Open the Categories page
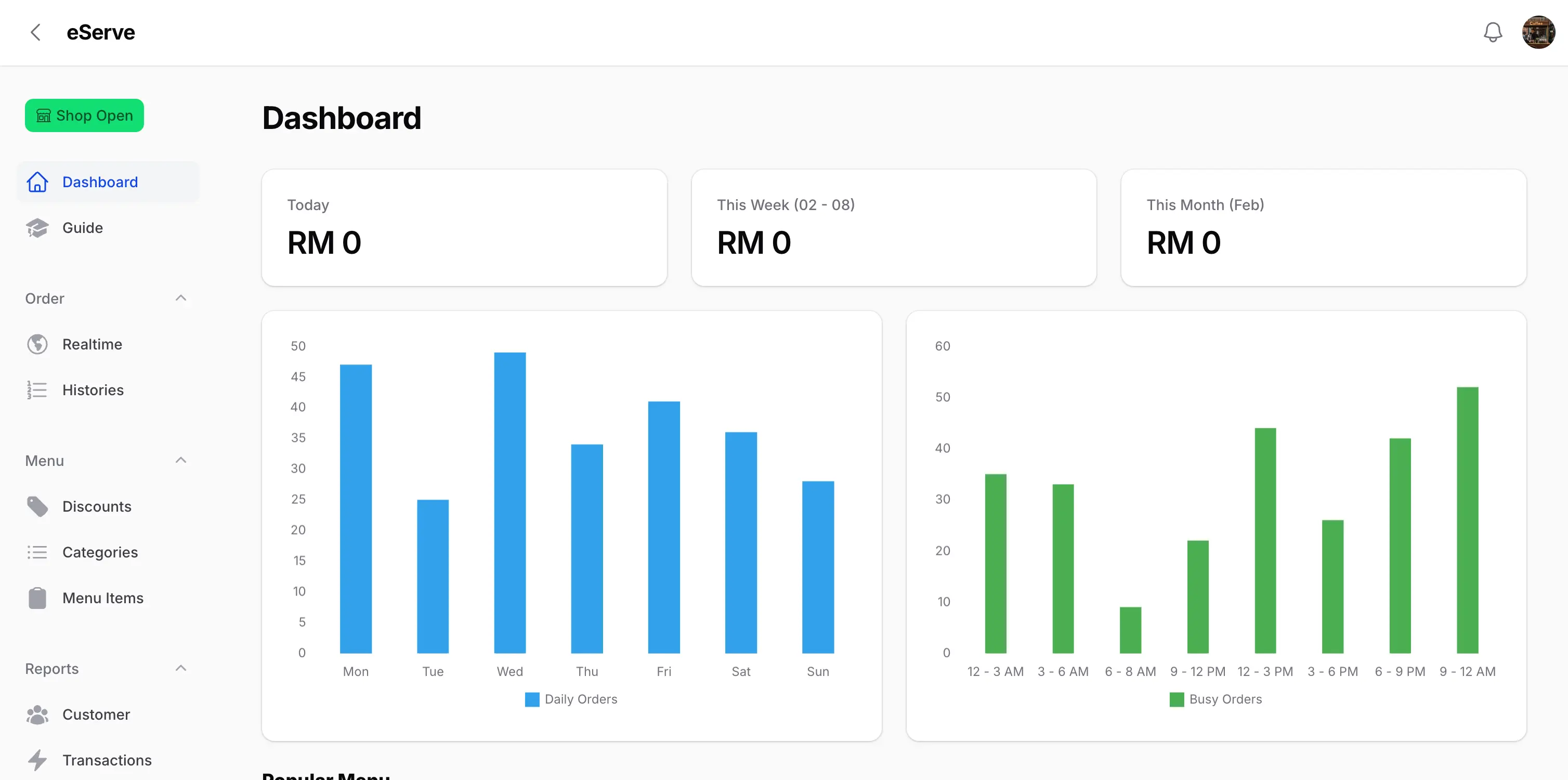 pyautogui.click(x=108, y=552)
